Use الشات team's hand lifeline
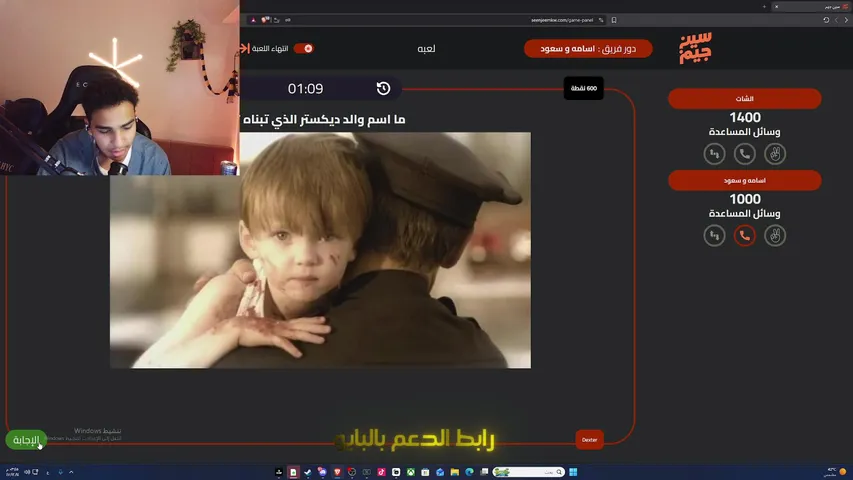 coord(775,154)
